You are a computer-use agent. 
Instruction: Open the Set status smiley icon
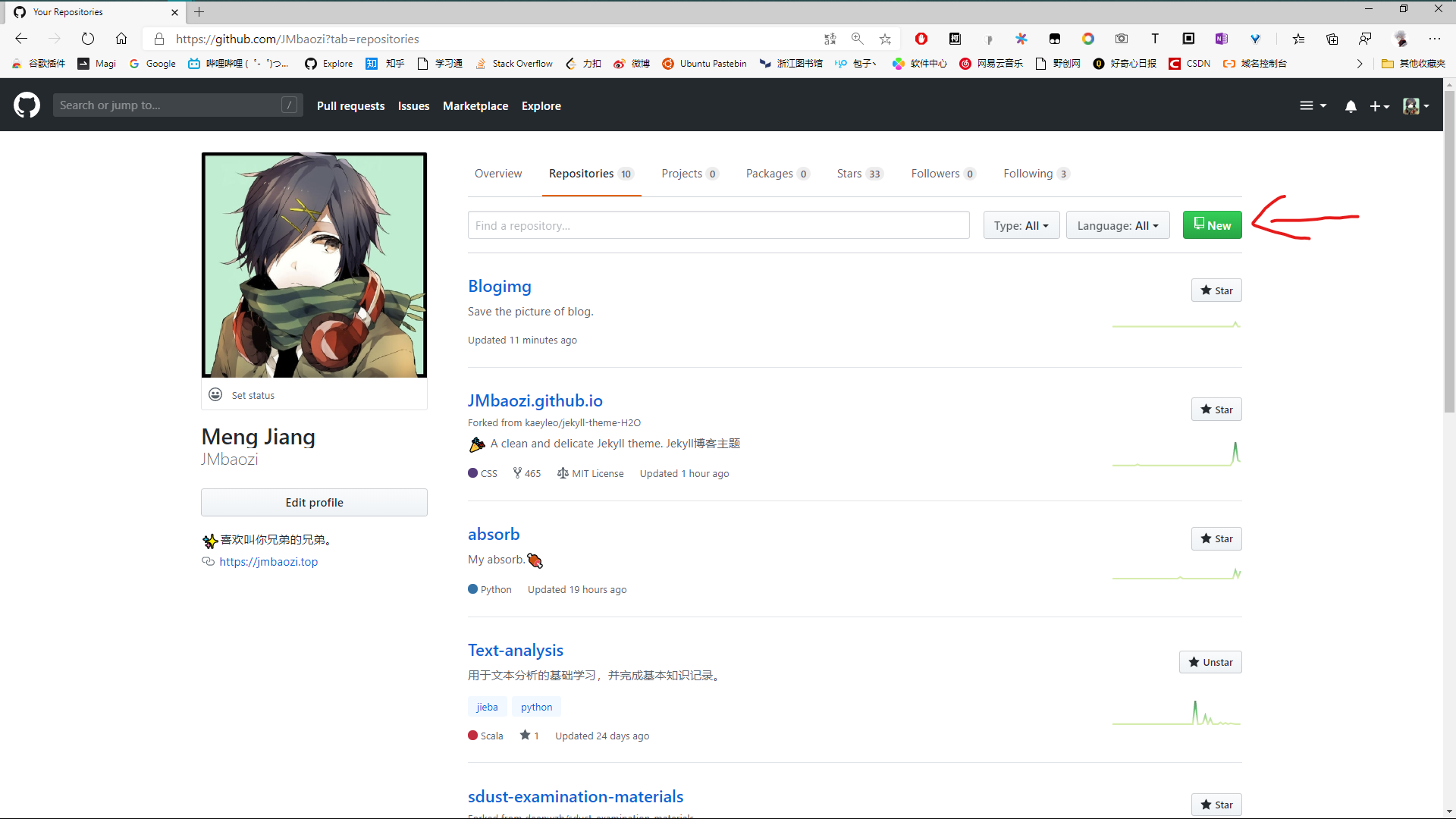[215, 395]
